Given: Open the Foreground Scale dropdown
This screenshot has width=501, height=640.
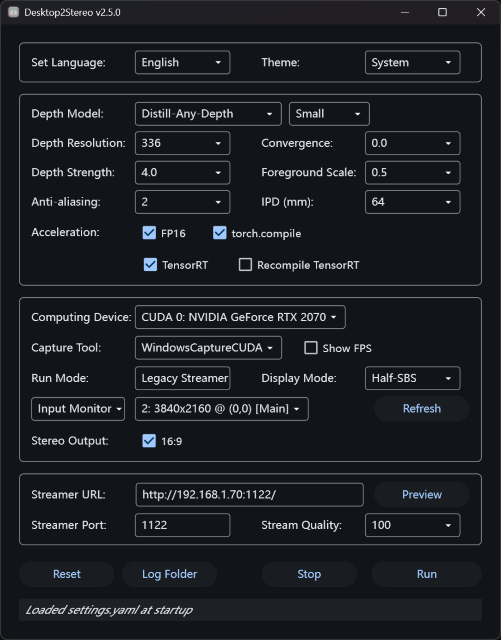Looking at the screenshot, I should (412, 173).
